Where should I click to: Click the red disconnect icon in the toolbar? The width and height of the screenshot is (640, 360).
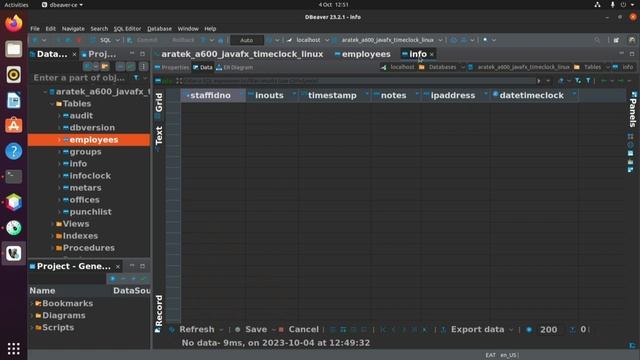[79, 40]
